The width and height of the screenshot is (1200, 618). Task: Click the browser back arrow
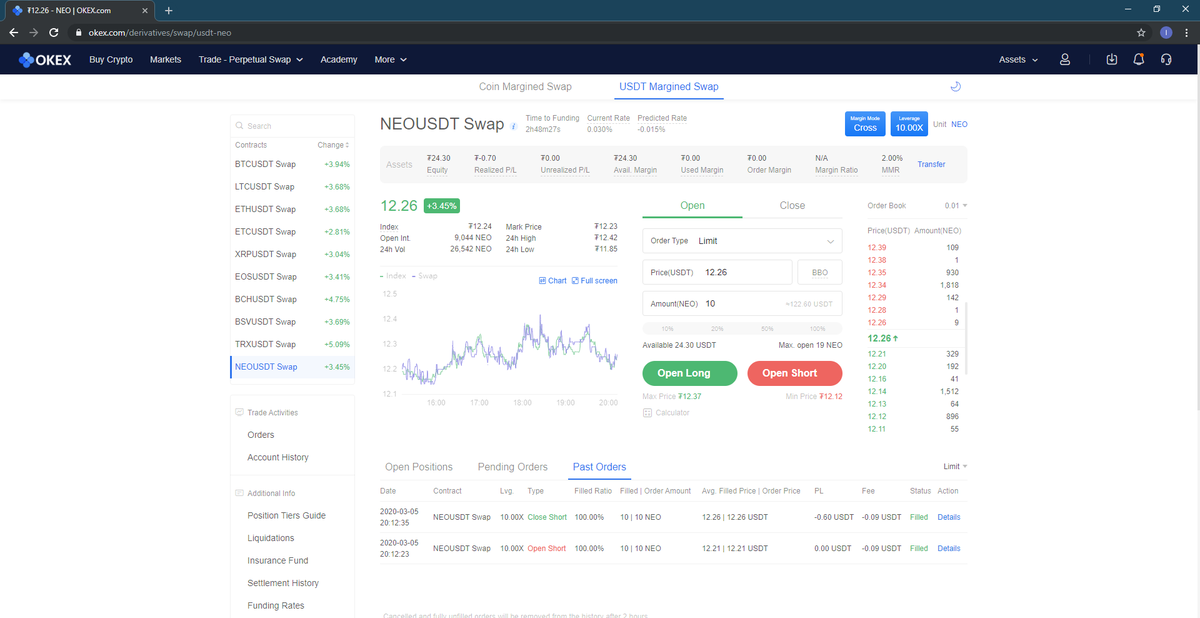[x=14, y=32]
